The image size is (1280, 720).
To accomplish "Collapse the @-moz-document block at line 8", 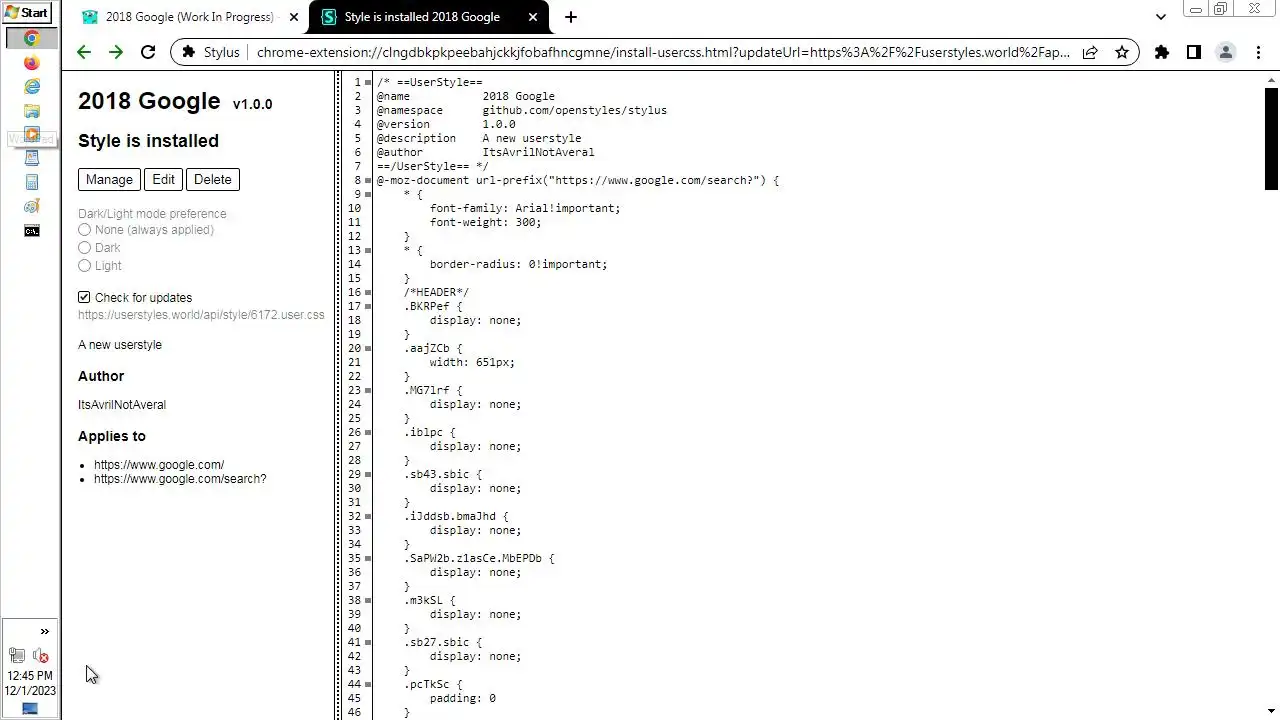I will pos(368,180).
